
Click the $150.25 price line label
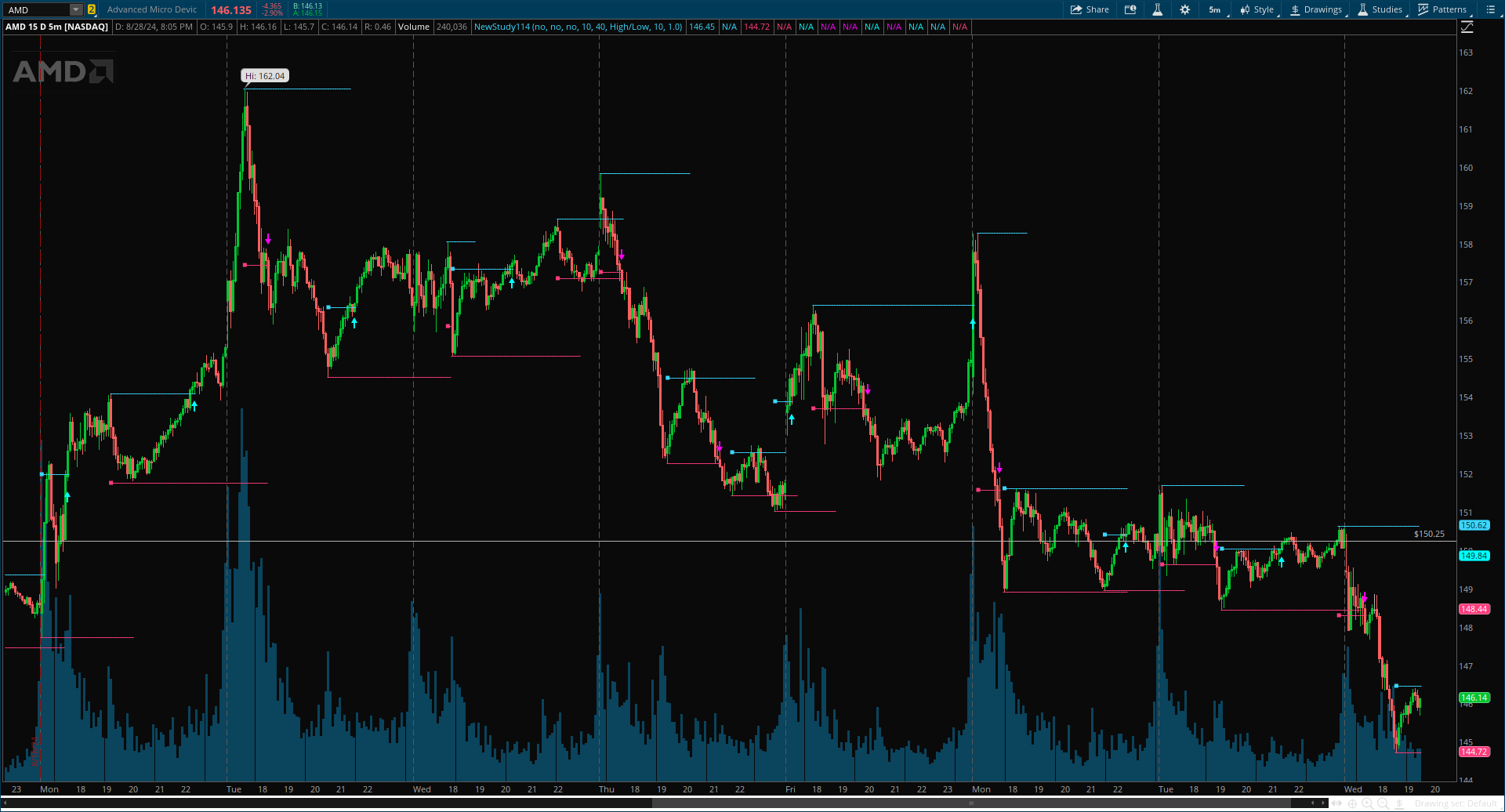click(1429, 534)
